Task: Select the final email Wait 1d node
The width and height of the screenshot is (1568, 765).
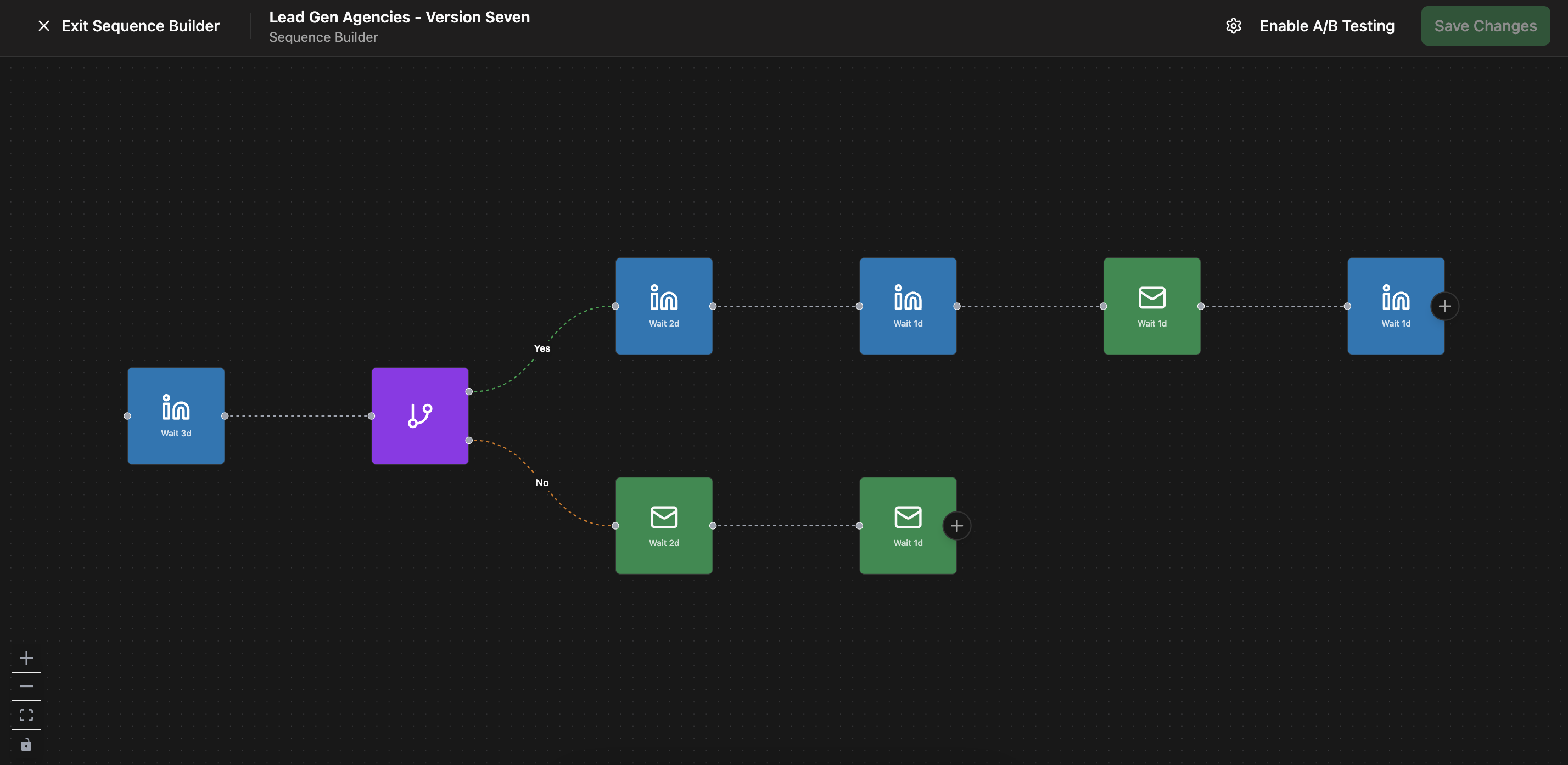Action: [x=907, y=525]
